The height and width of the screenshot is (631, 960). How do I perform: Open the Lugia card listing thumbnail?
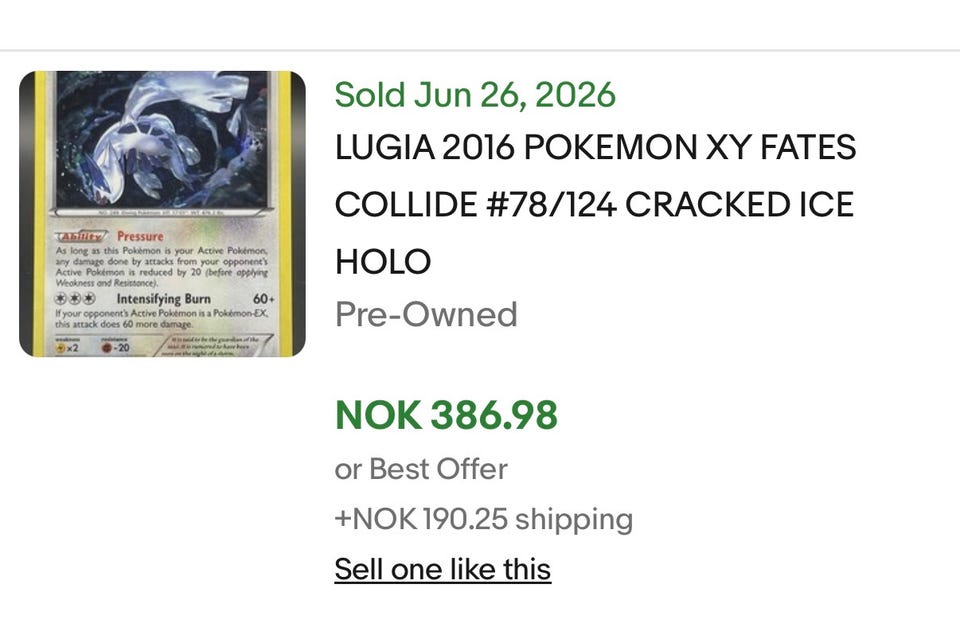click(x=162, y=214)
